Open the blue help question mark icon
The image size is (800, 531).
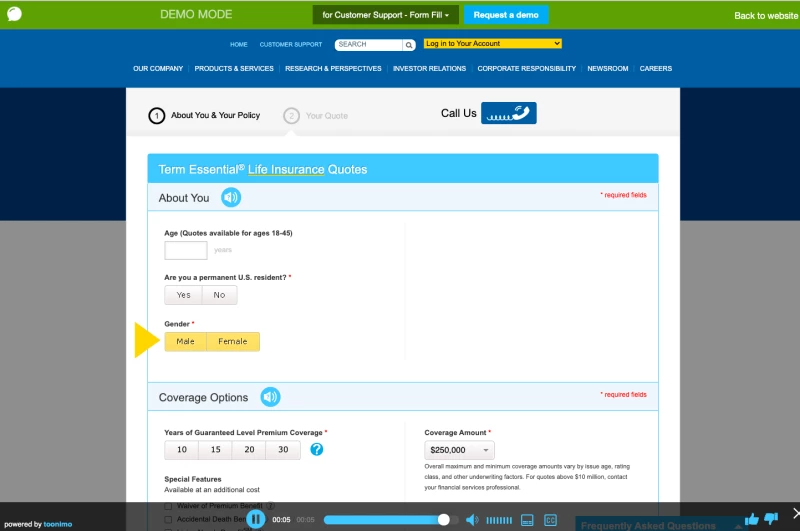pos(316,450)
